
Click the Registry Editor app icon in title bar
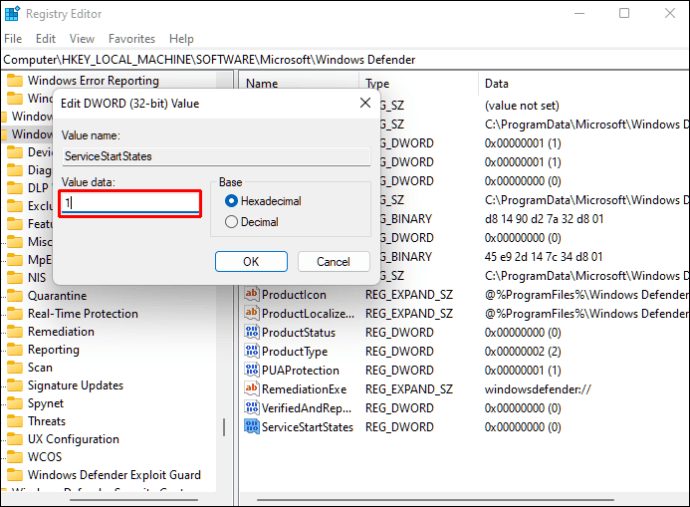point(13,14)
